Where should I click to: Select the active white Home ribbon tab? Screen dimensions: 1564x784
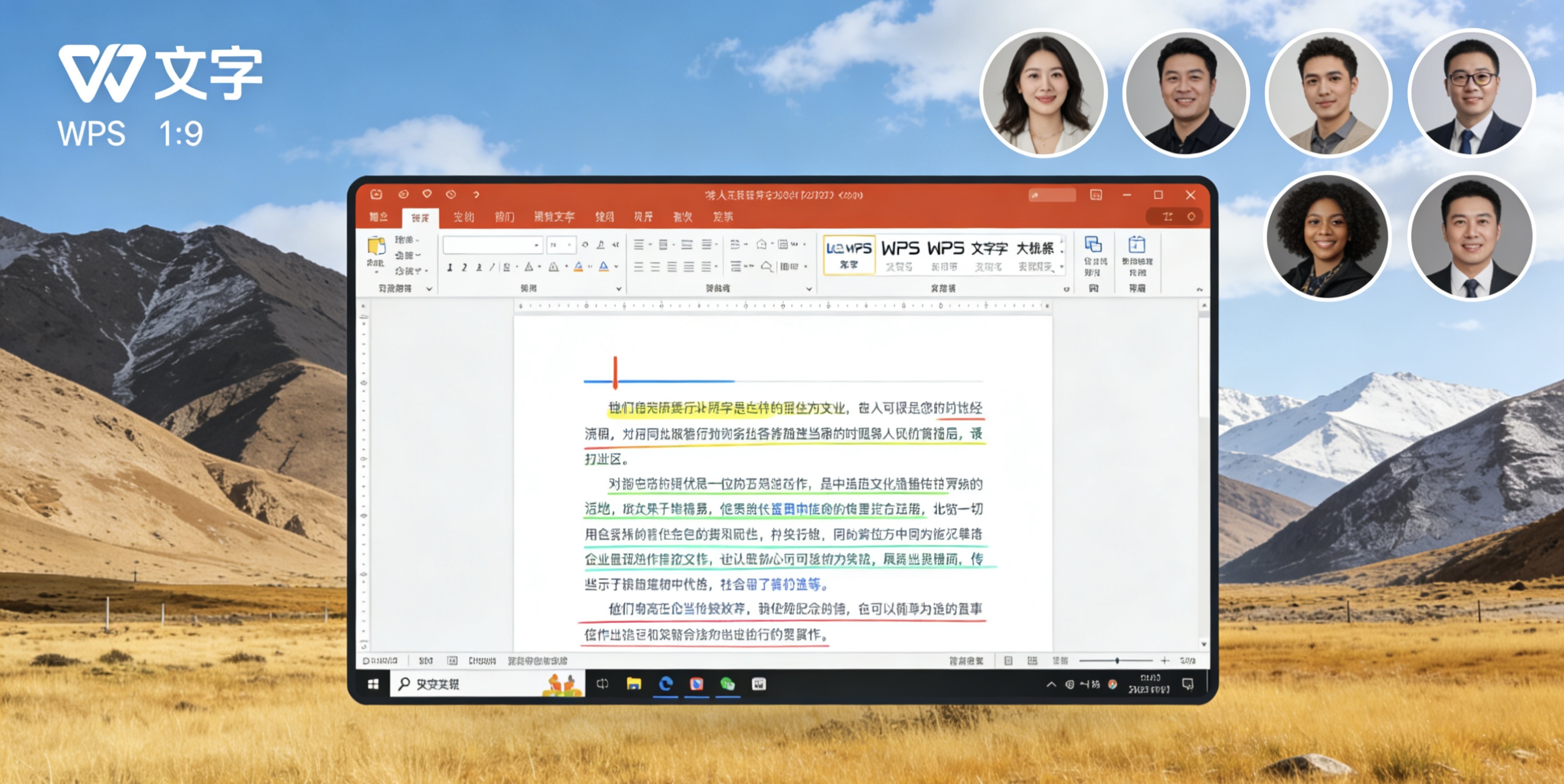[x=420, y=217]
